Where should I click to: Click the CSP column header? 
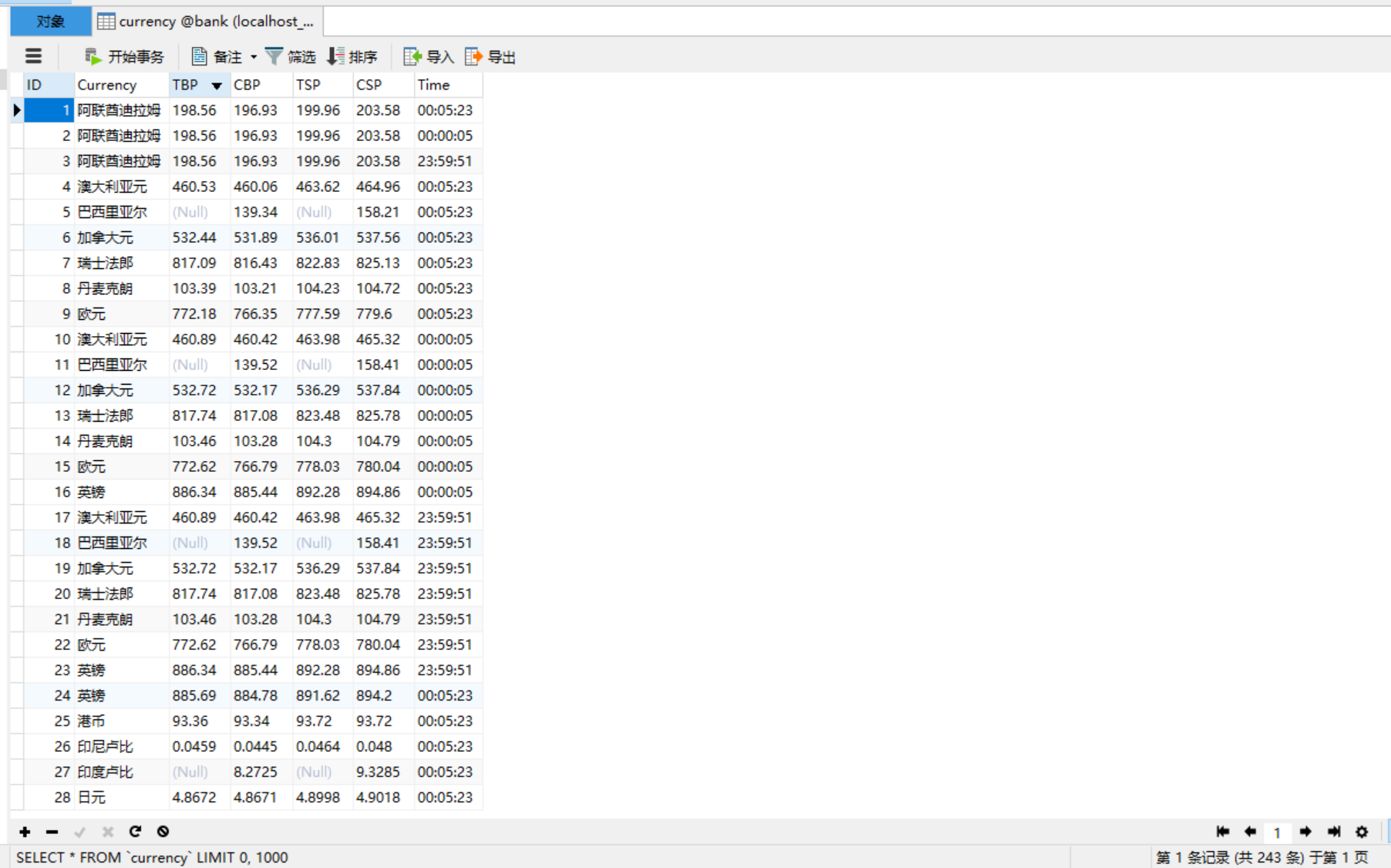[x=383, y=85]
